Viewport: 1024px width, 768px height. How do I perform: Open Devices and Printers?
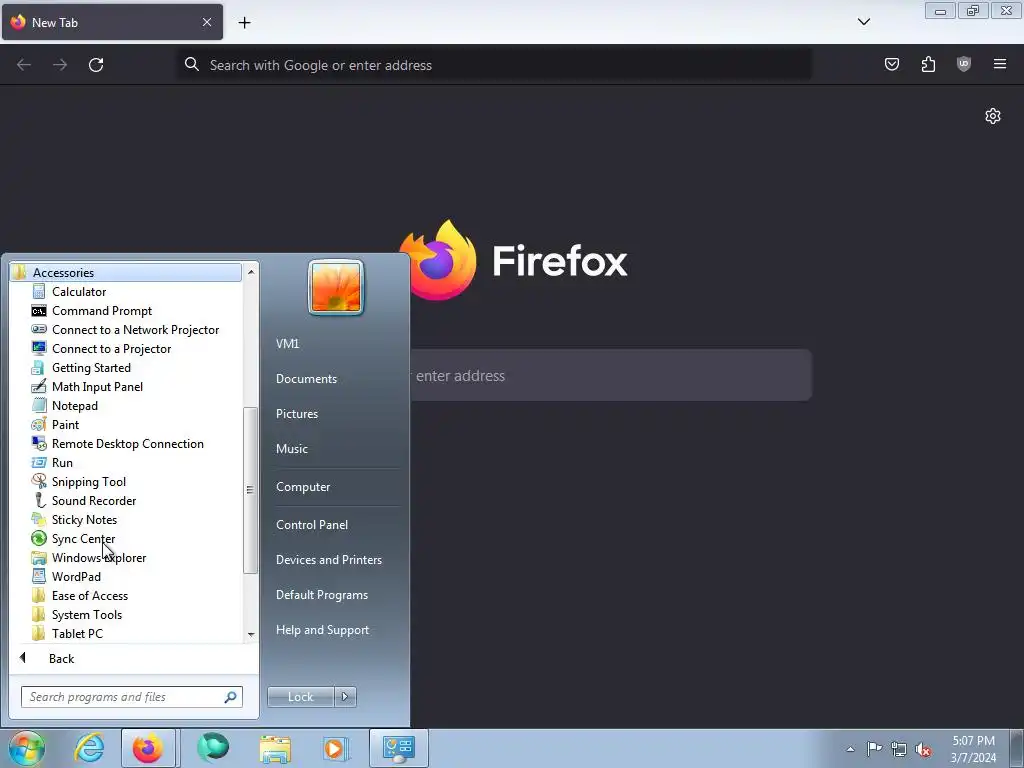328,560
